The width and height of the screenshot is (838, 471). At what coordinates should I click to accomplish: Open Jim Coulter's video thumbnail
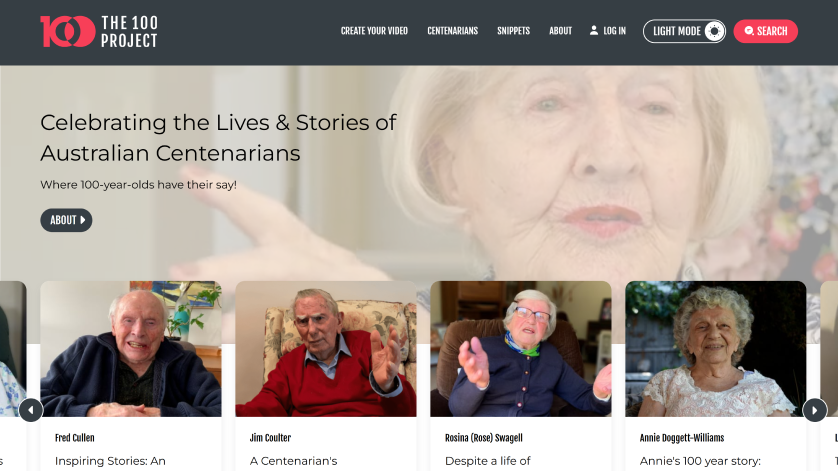pos(326,349)
